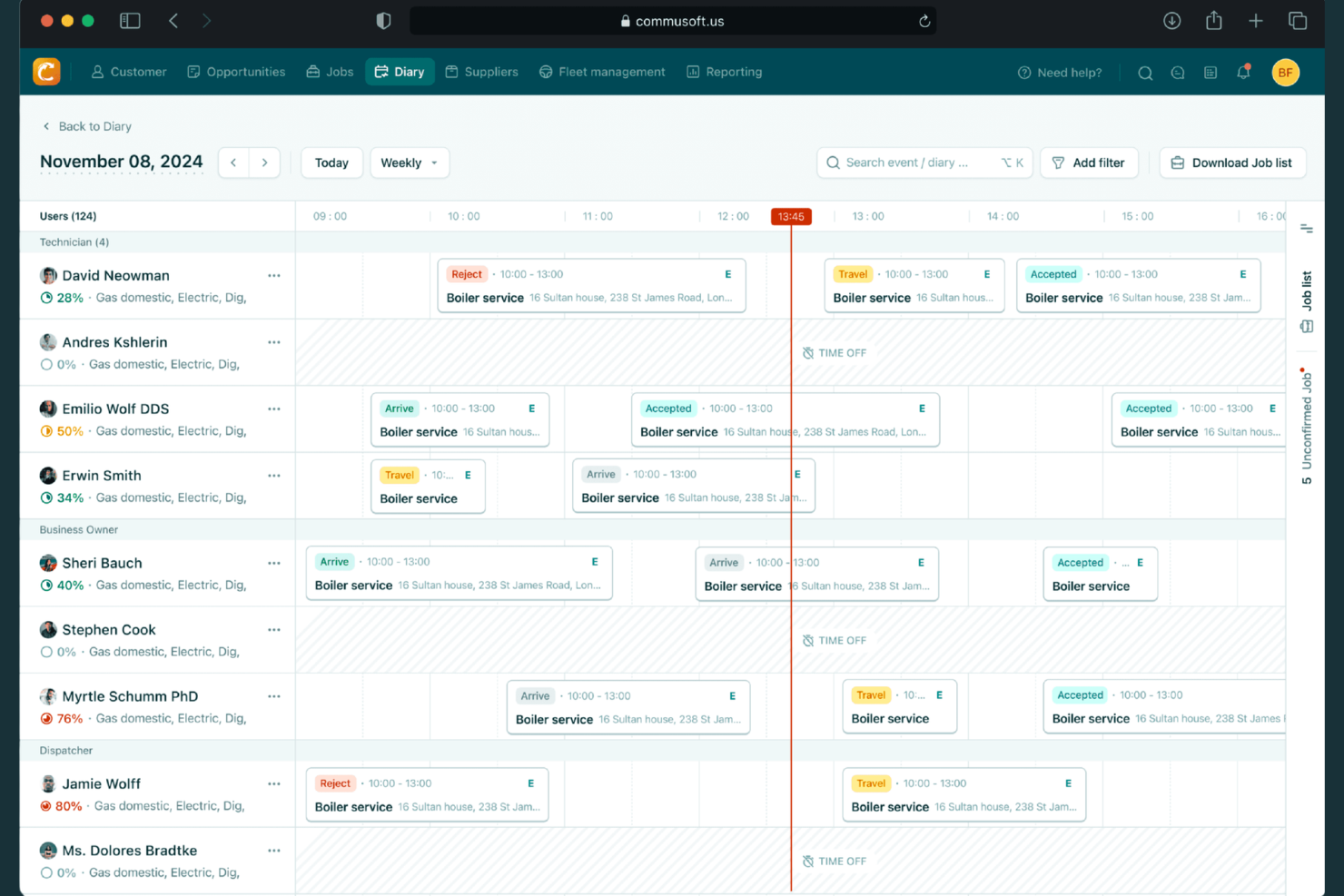
Task: Click the Safari share icon
Action: 1214,20
